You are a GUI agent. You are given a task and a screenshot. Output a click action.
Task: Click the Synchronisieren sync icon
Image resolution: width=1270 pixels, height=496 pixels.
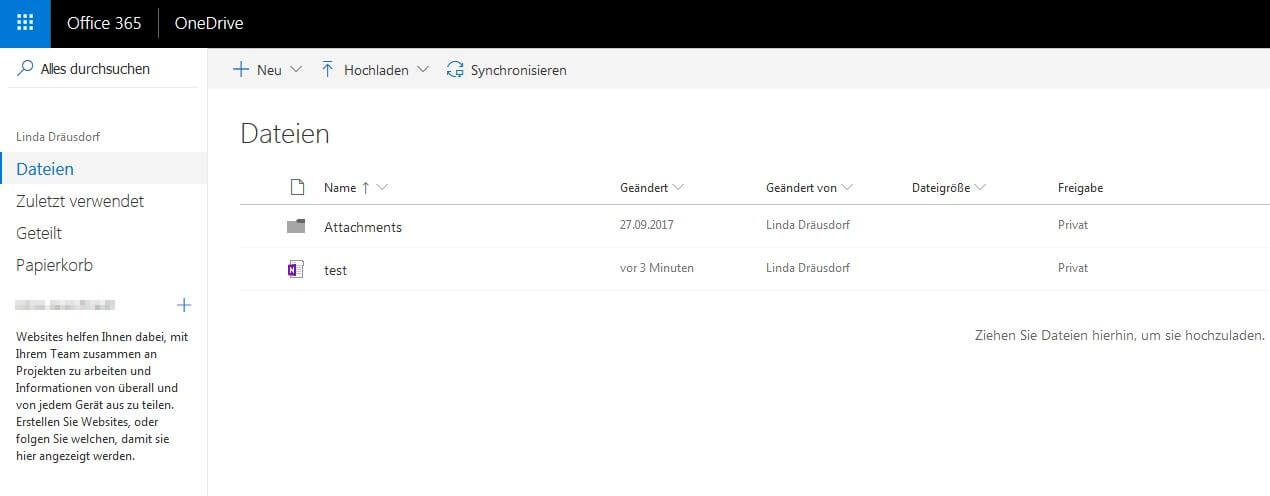click(x=455, y=70)
